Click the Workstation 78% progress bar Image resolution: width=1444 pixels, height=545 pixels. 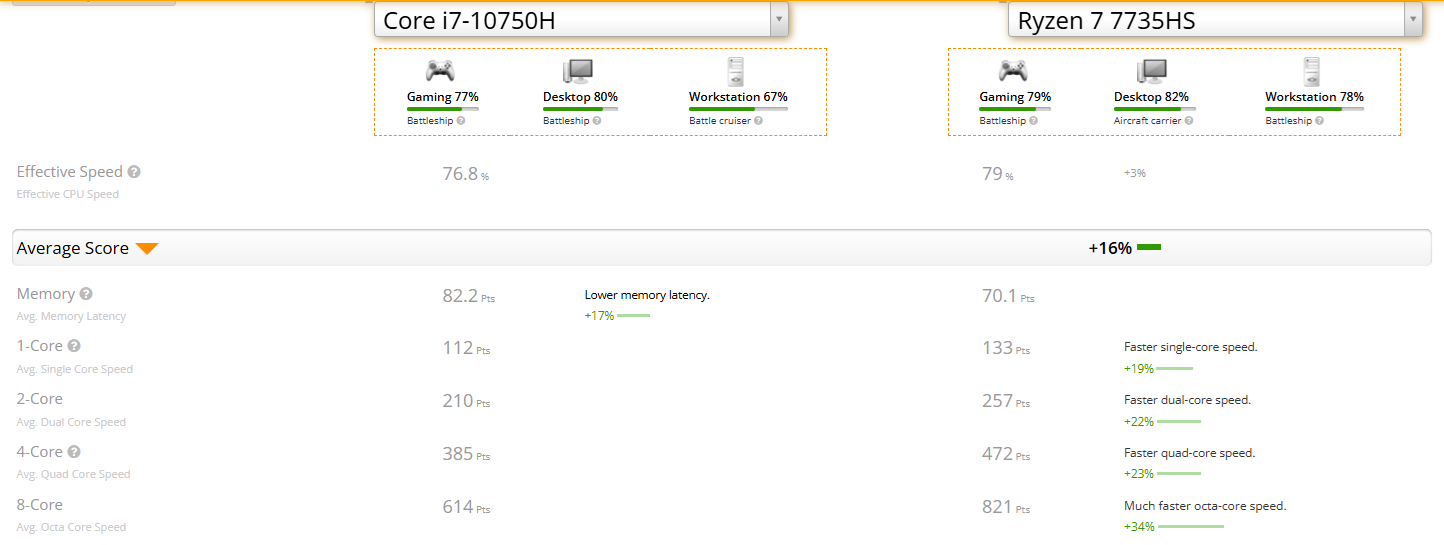pyautogui.click(x=1314, y=108)
